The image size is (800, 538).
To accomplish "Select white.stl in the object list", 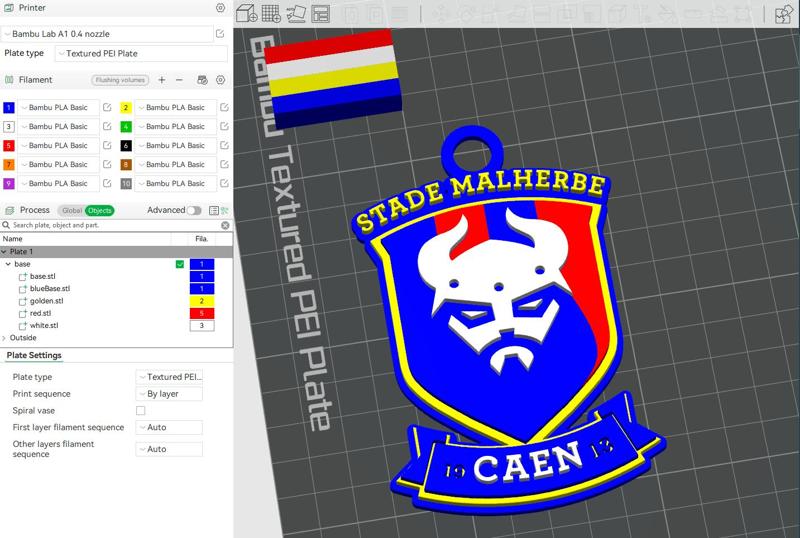I will 44,325.
